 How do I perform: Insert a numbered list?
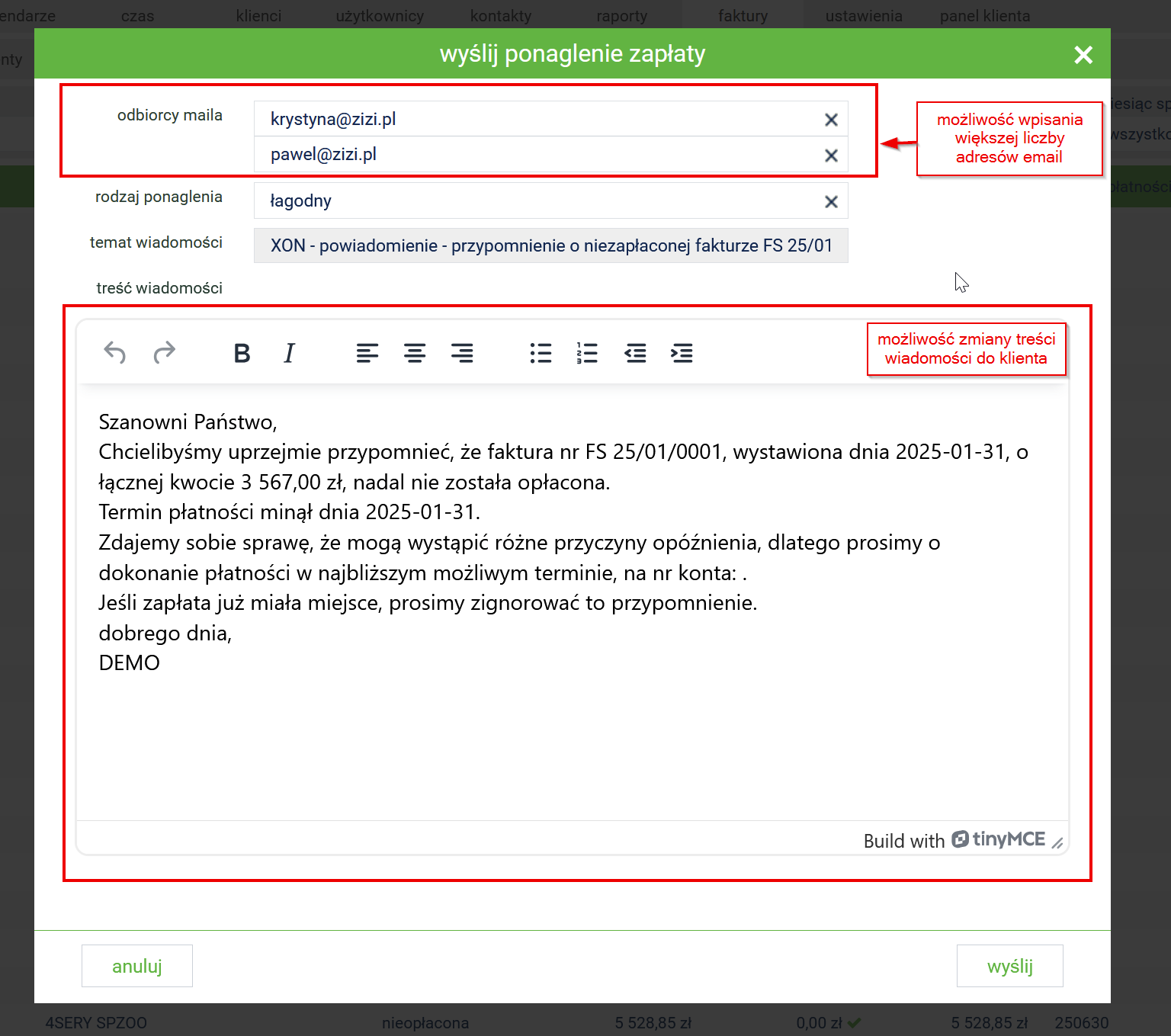point(587,353)
